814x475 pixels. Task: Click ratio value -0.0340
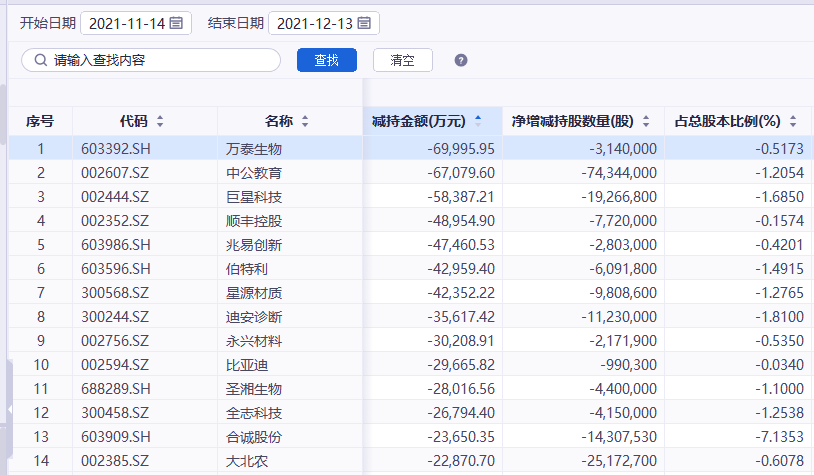pos(779,365)
